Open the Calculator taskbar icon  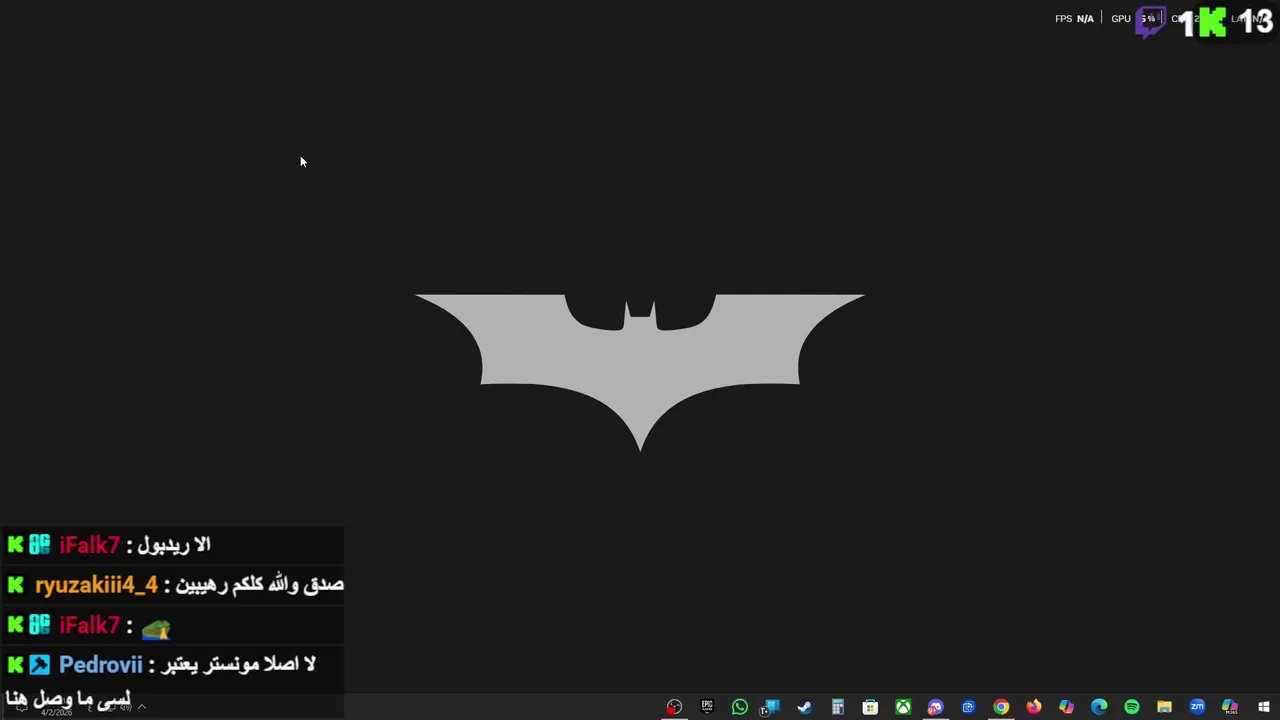(838, 707)
